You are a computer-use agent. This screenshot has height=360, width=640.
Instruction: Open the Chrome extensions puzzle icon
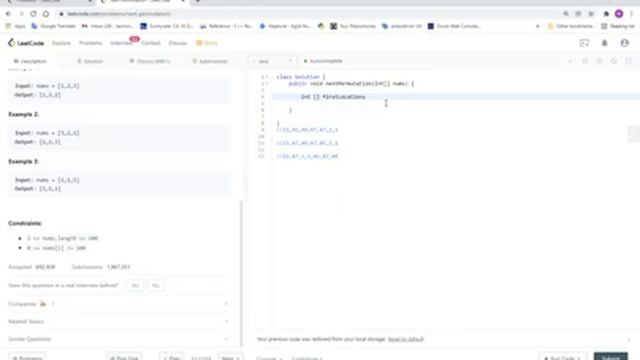coord(606,14)
